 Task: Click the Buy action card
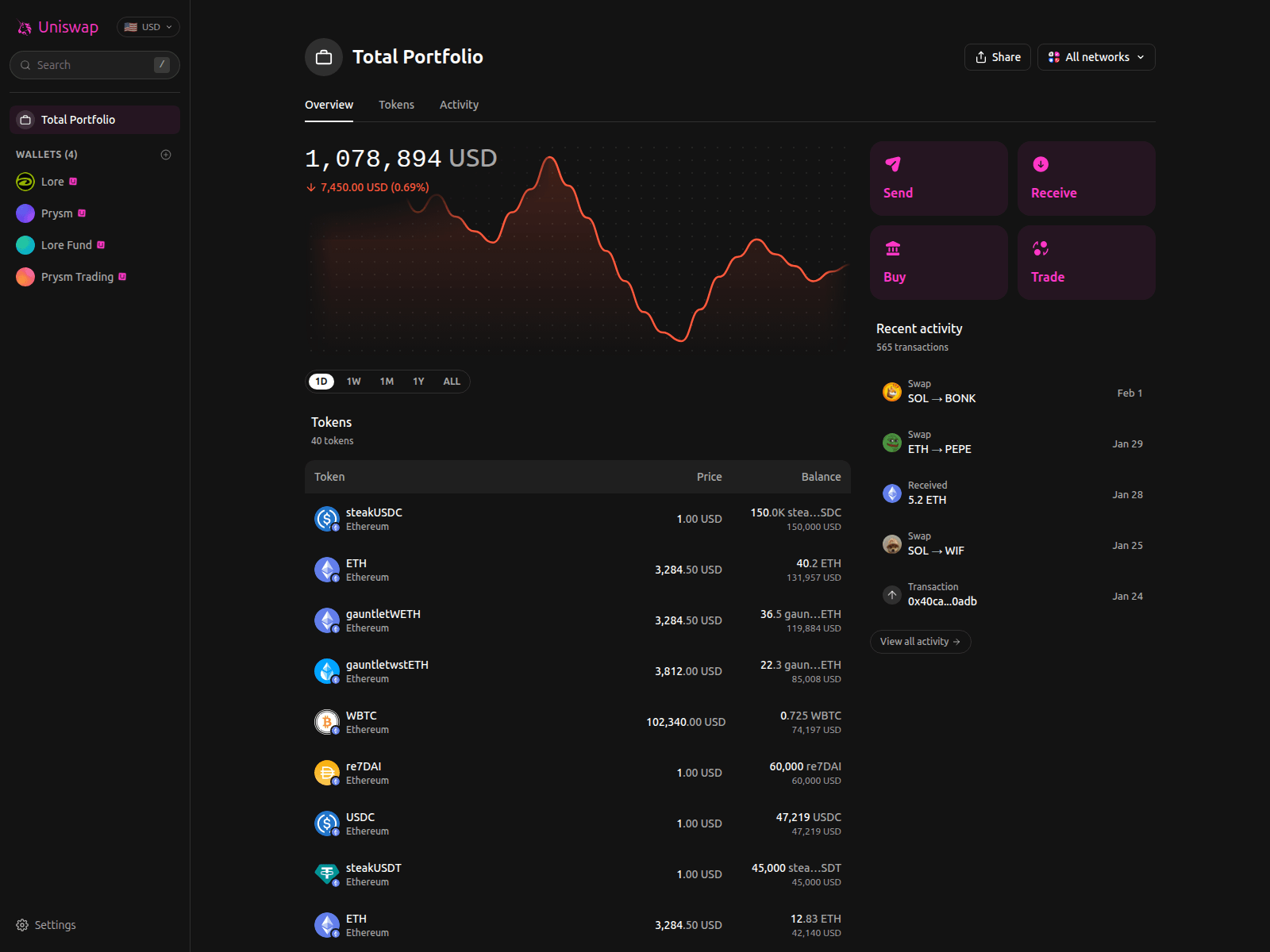(939, 263)
